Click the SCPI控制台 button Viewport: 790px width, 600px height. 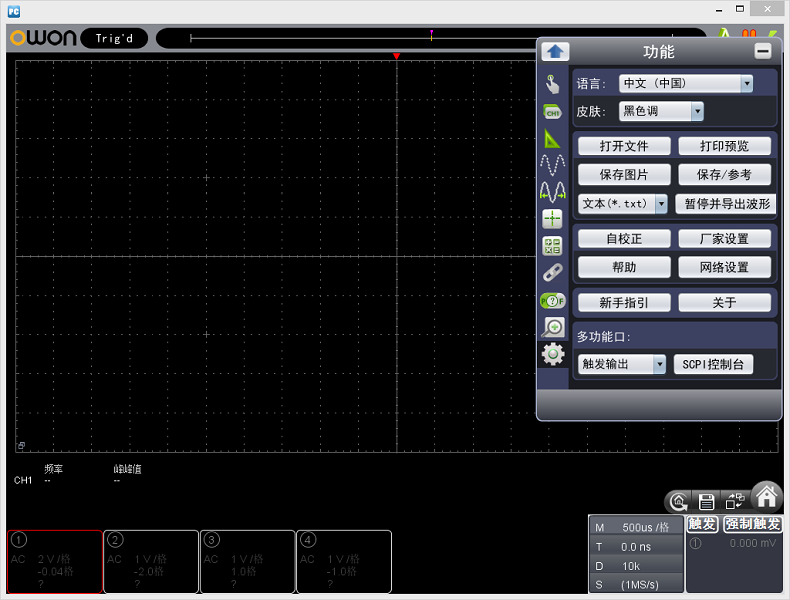click(712, 365)
